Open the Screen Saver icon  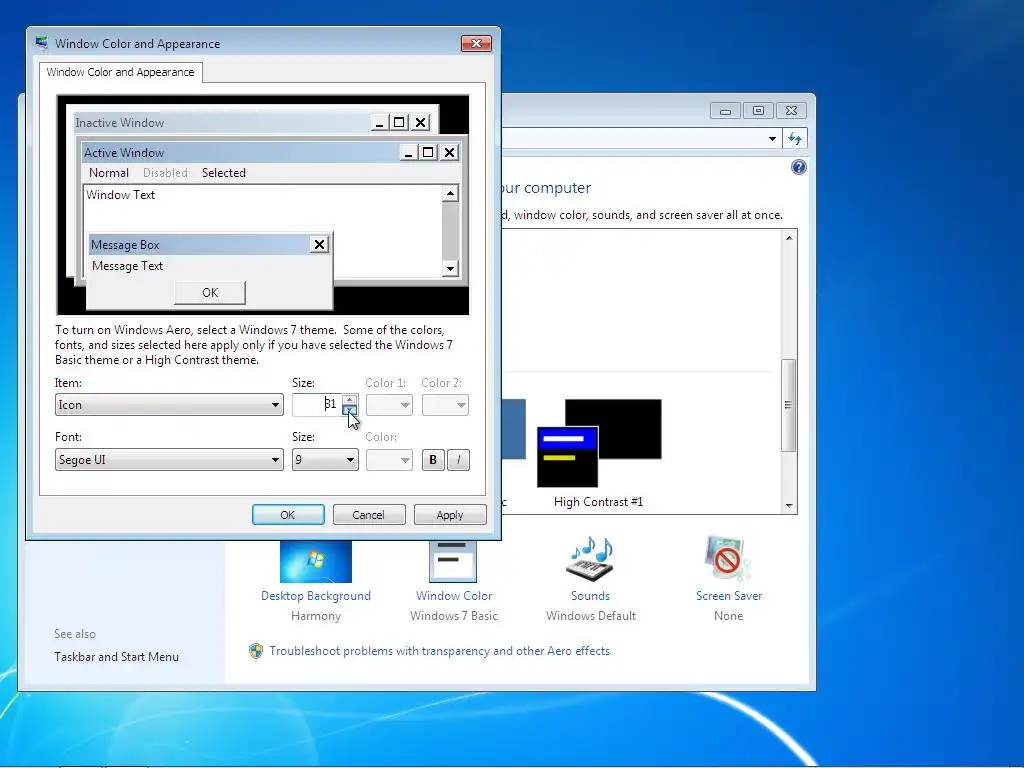click(x=728, y=558)
